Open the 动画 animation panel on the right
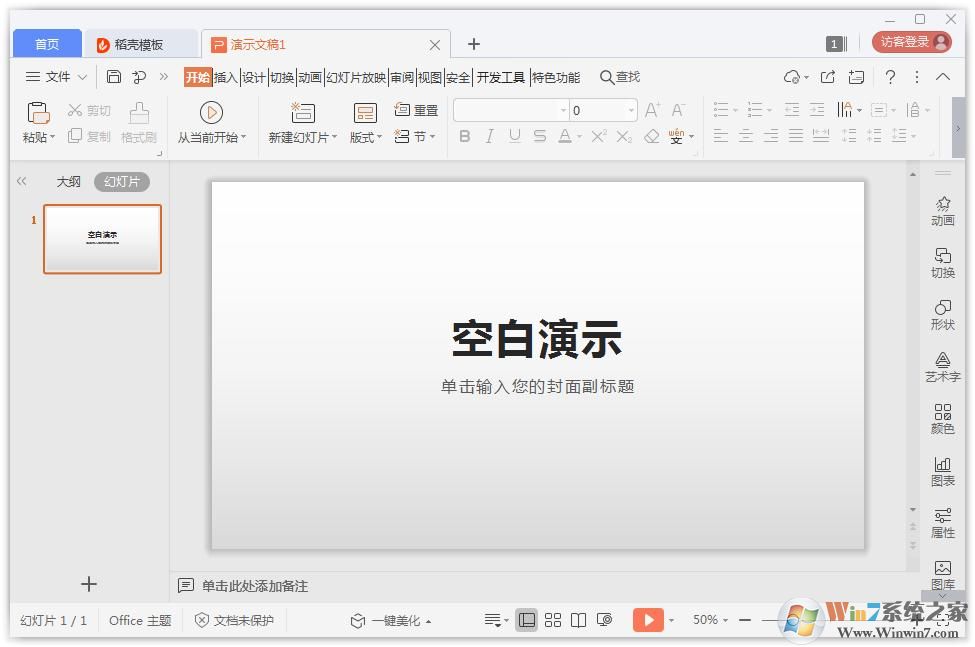This screenshot has width=975, height=647. pos(942,210)
